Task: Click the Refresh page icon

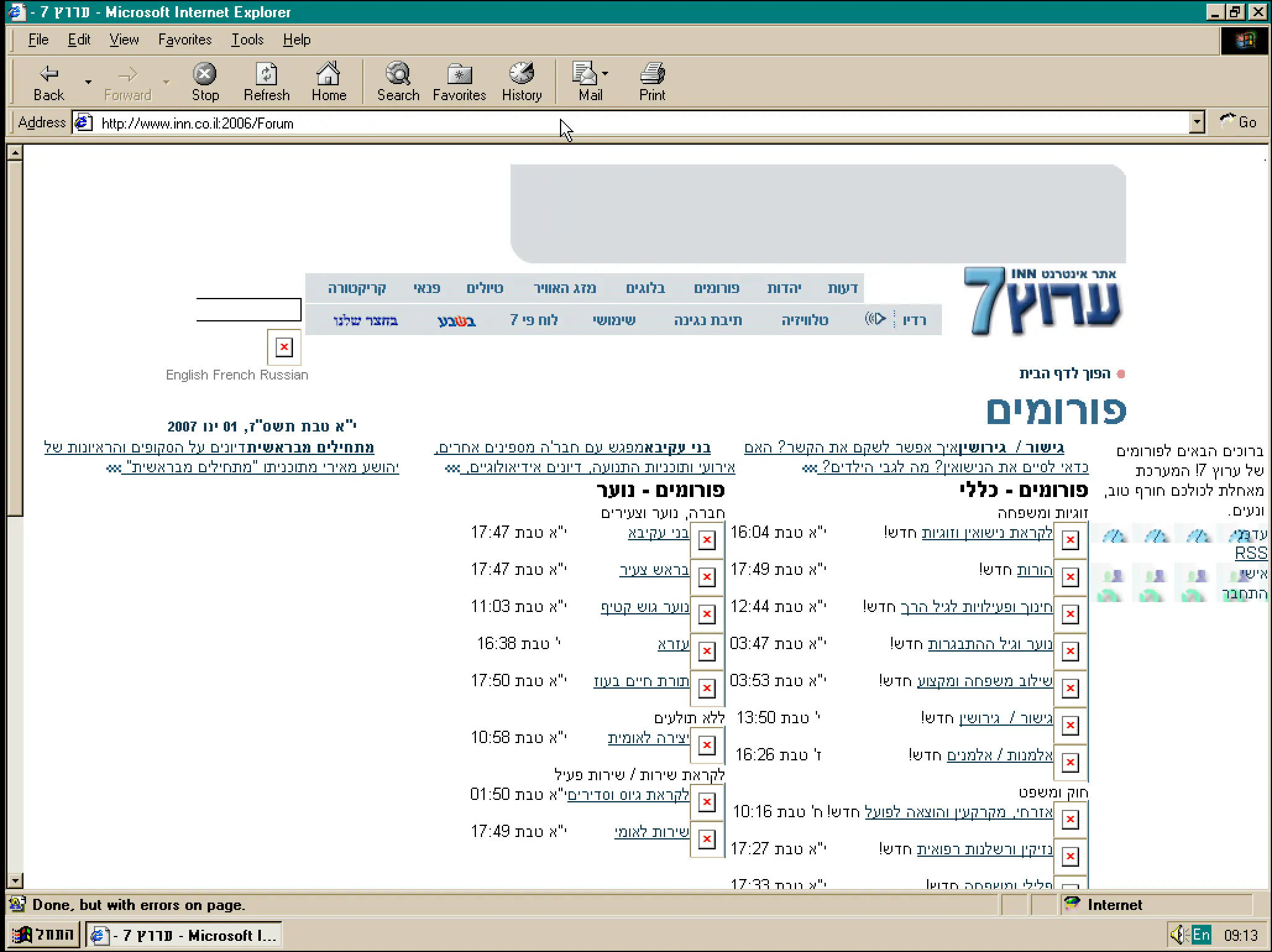Action: 266,75
